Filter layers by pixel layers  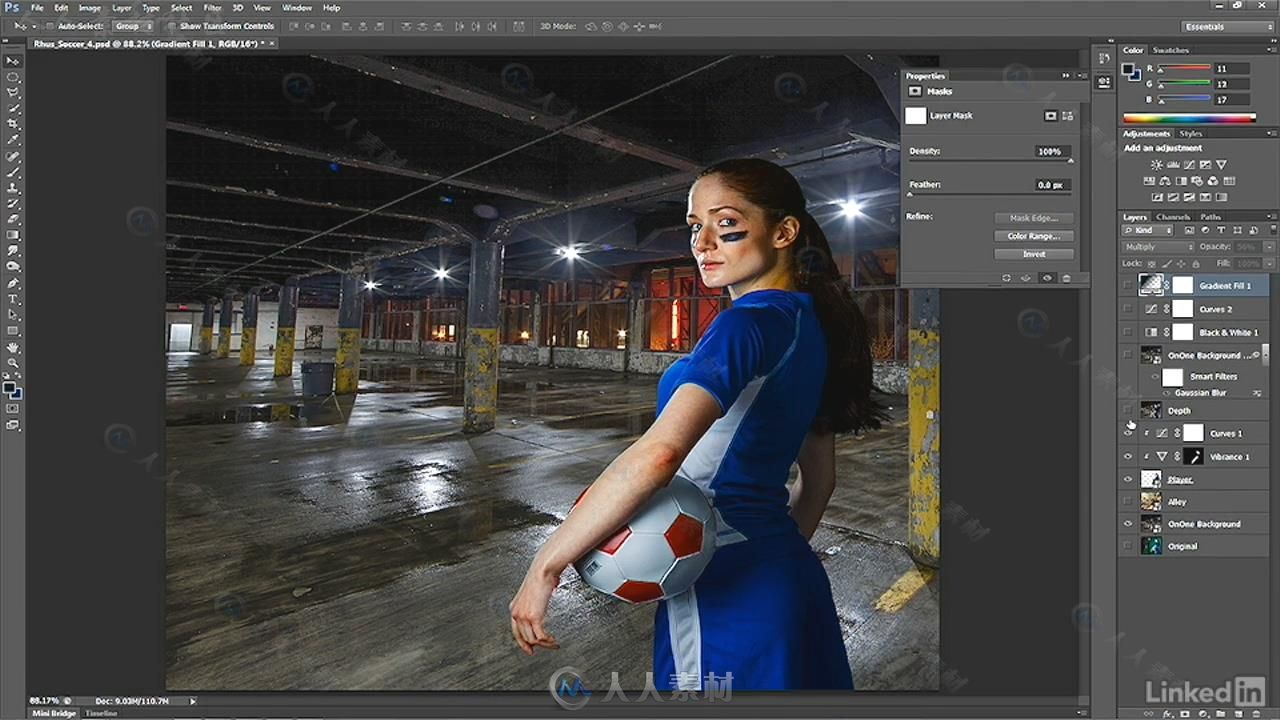[x=1191, y=230]
